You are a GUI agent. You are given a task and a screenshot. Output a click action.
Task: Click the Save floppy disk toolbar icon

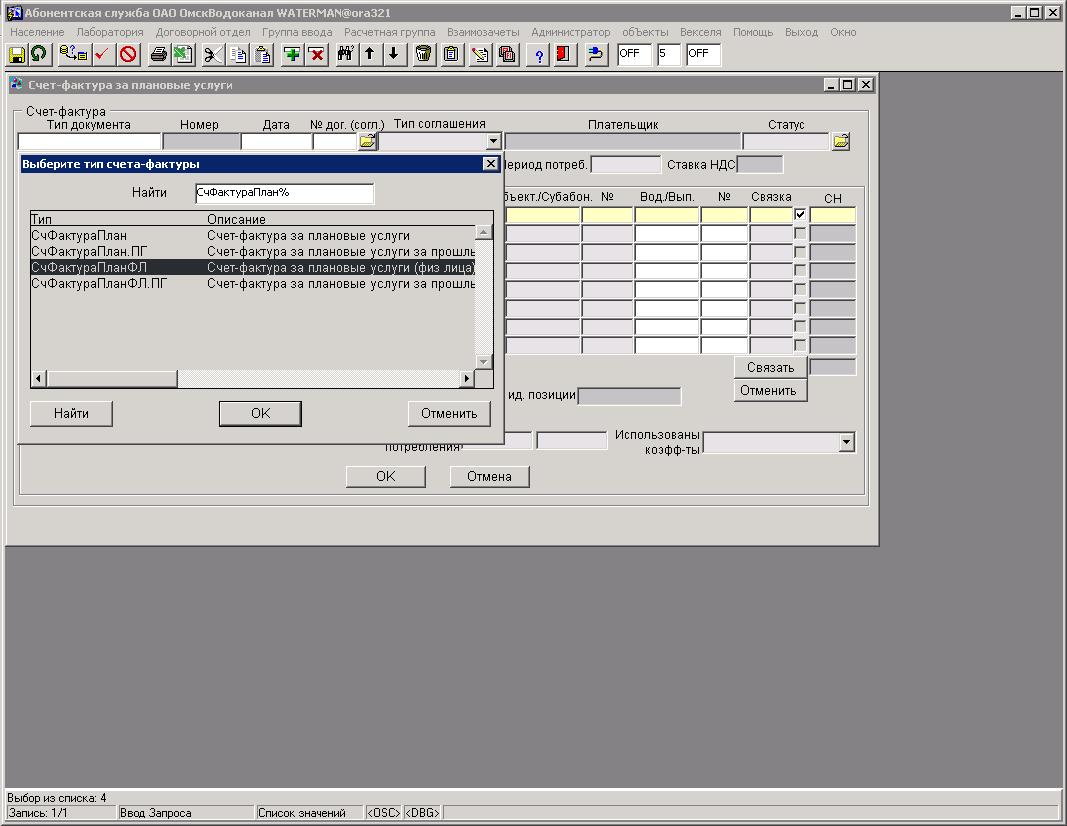[x=17, y=55]
